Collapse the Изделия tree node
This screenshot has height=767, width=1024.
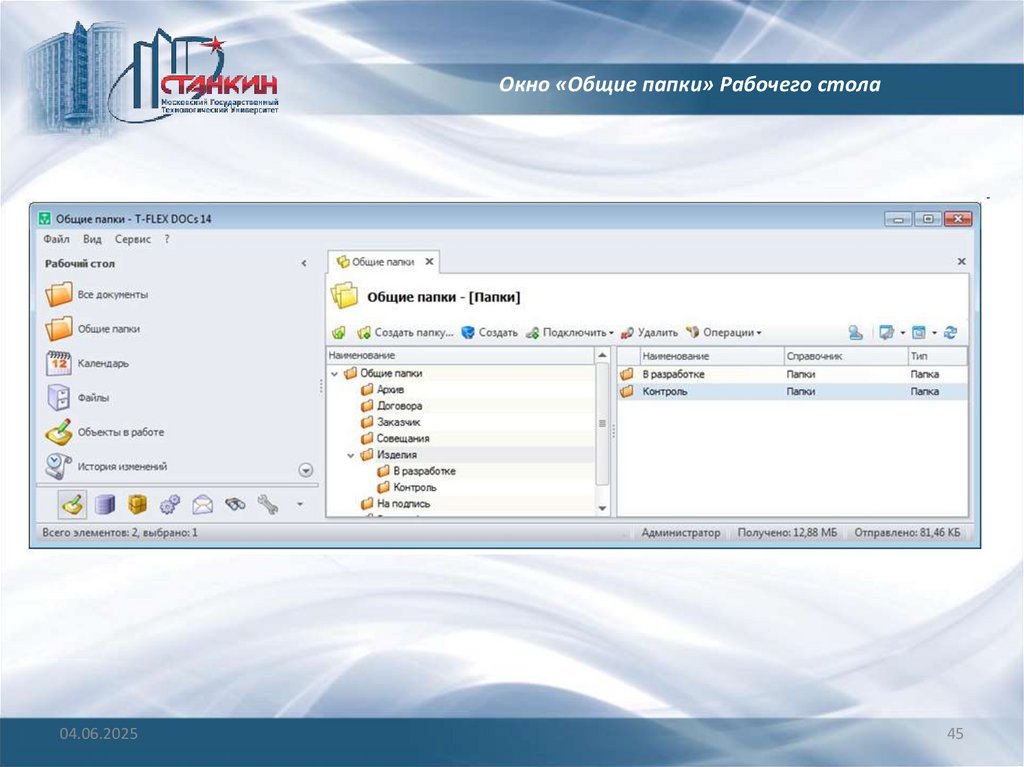pyautogui.click(x=351, y=455)
